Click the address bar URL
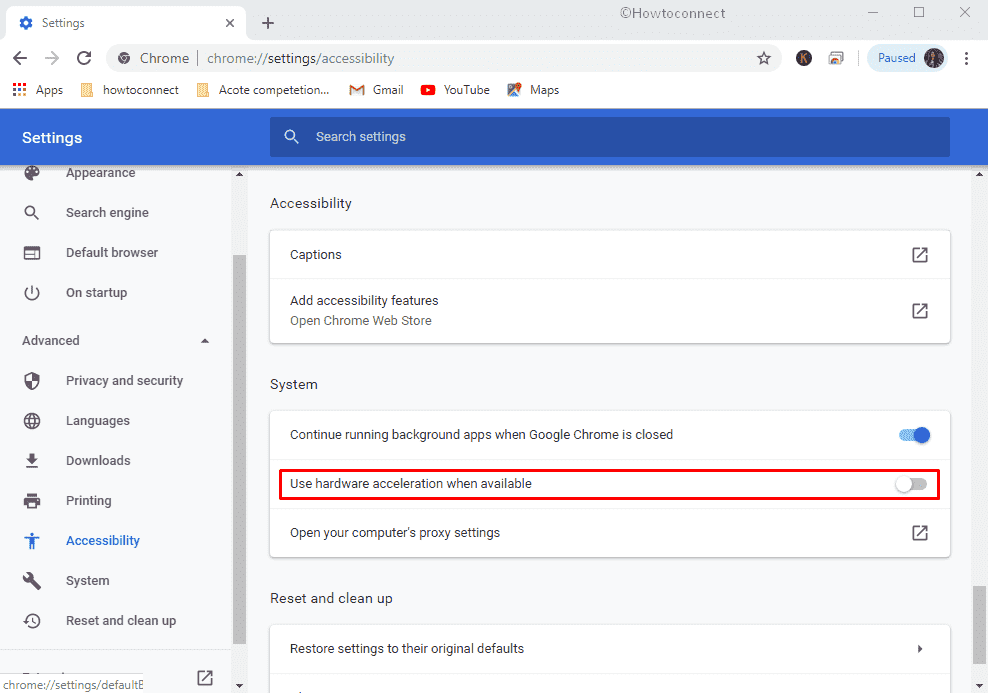 click(x=301, y=59)
